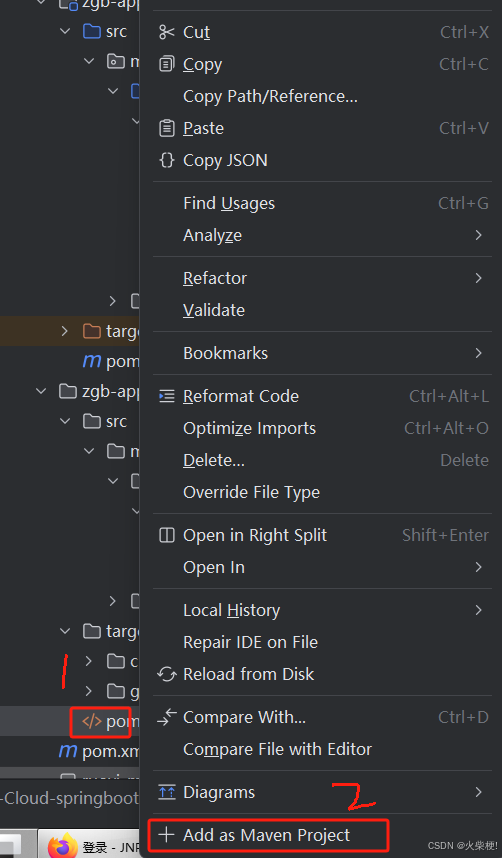
Task: Collapse the first src folder in tree
Action: tap(65, 31)
